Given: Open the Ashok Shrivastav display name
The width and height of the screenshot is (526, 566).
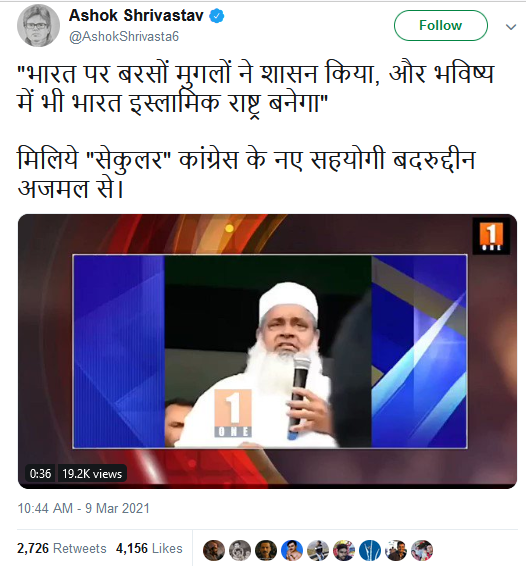Looking at the screenshot, I should [136, 16].
